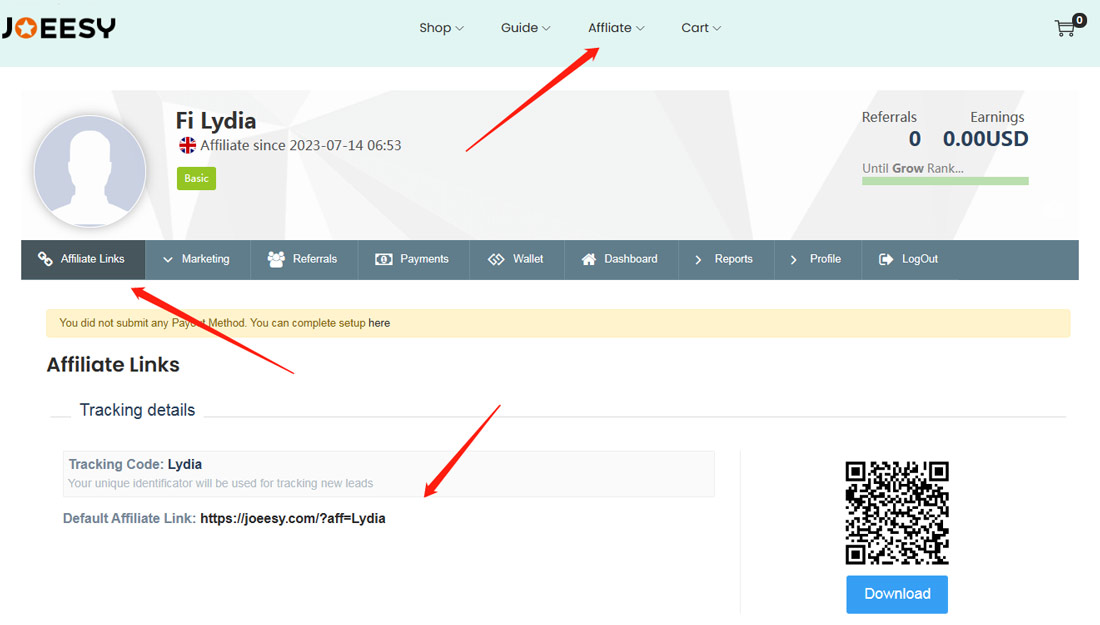This screenshot has height=625, width=1100.
Task: Download the QR code
Action: click(897, 594)
